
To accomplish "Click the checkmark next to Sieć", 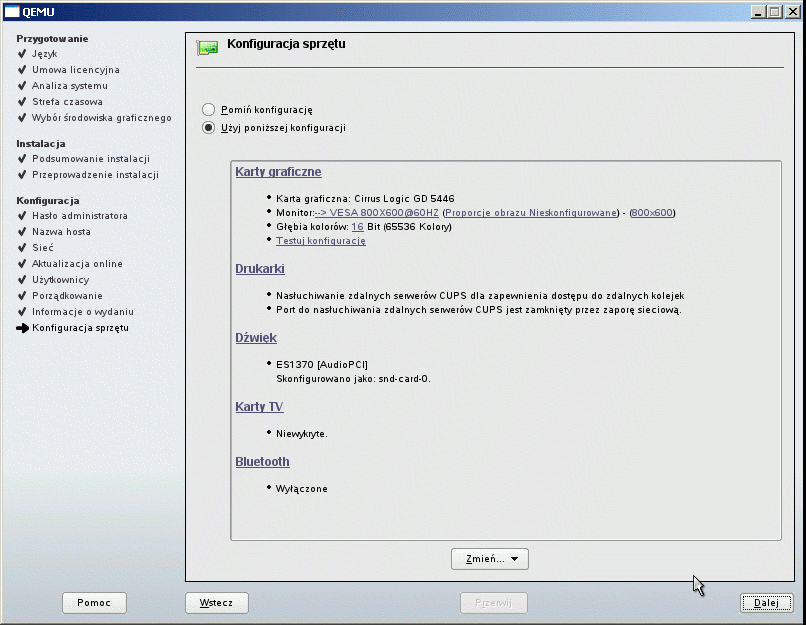I will tap(22, 247).
